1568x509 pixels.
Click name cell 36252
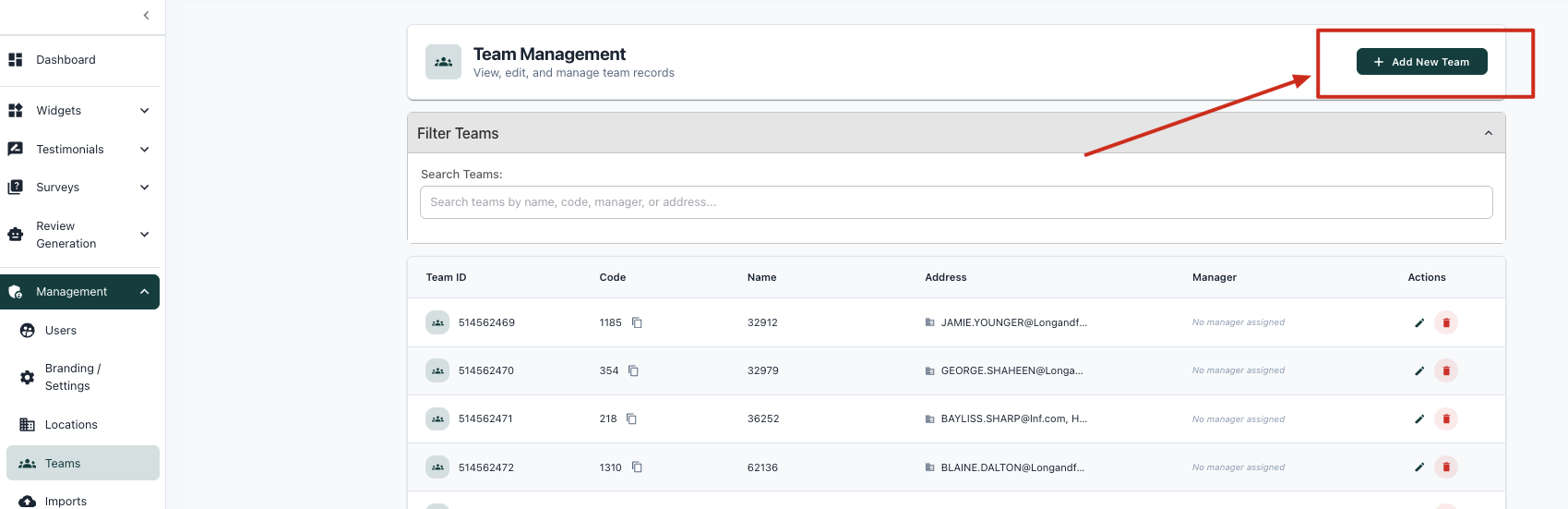[763, 418]
